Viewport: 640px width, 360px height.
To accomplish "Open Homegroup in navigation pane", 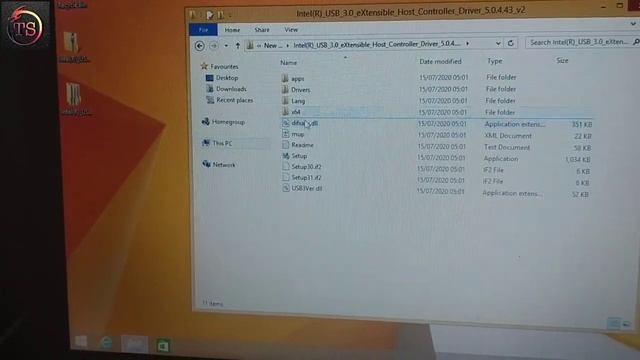I will (x=228, y=122).
